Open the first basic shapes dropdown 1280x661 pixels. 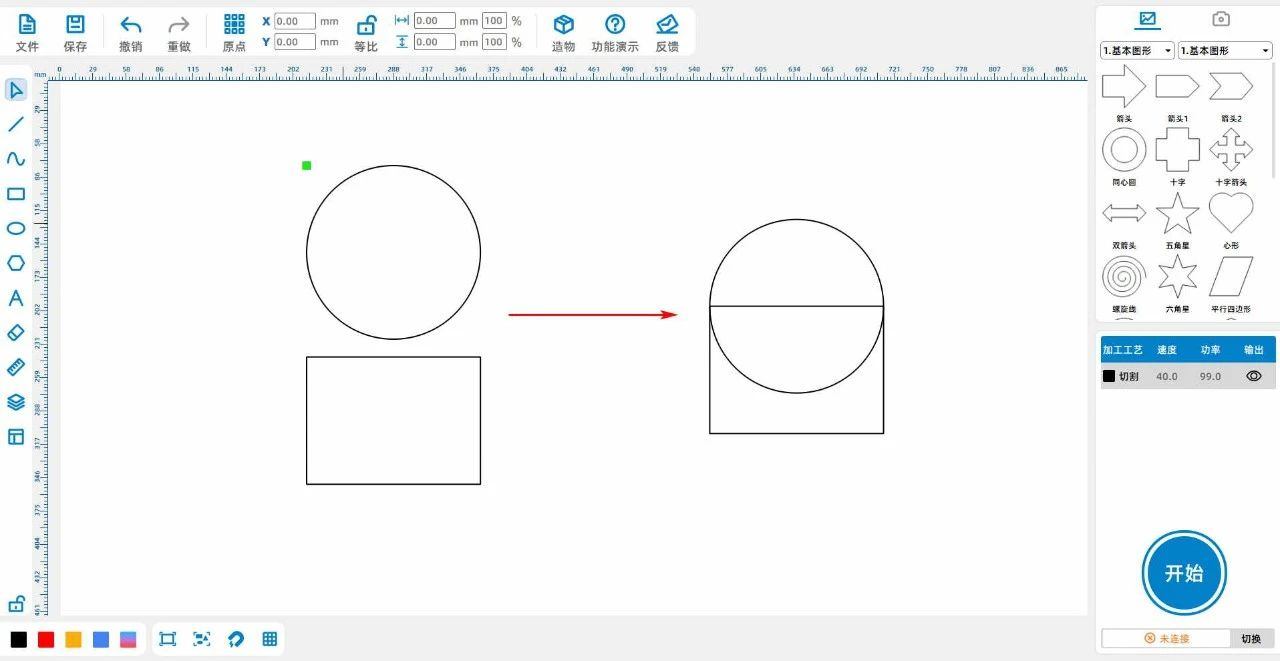tap(1137, 50)
